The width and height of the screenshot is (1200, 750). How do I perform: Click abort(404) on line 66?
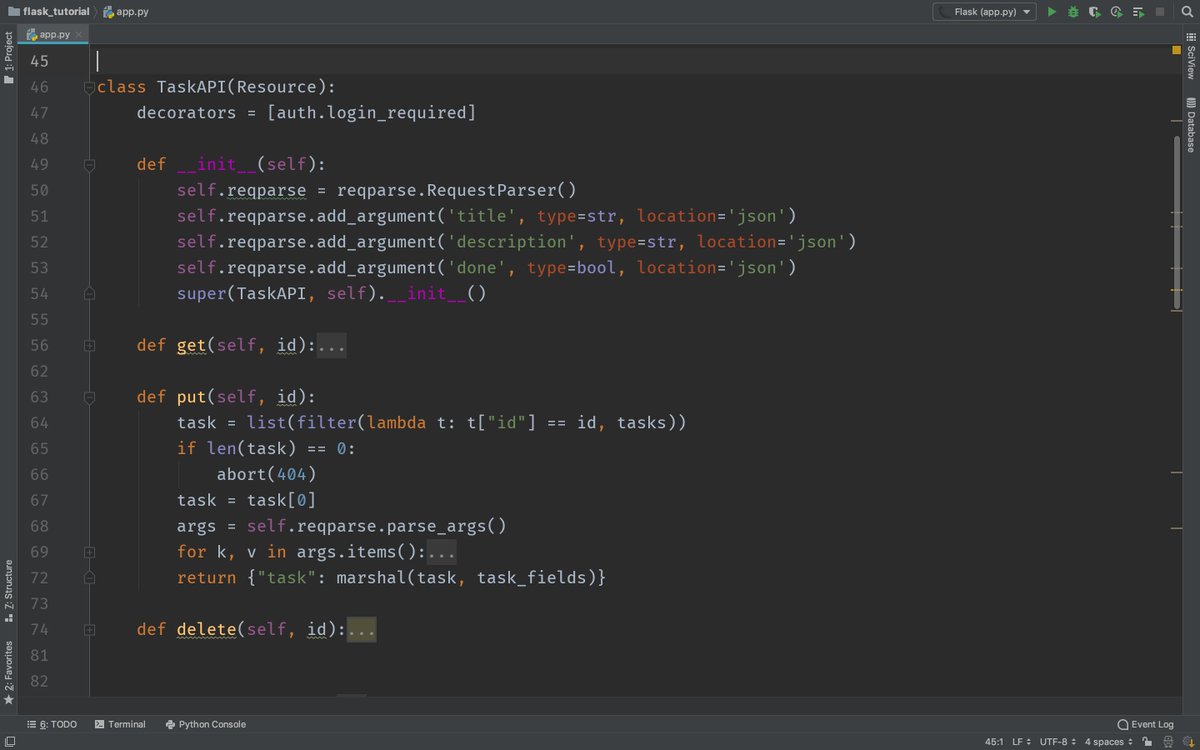point(267,475)
